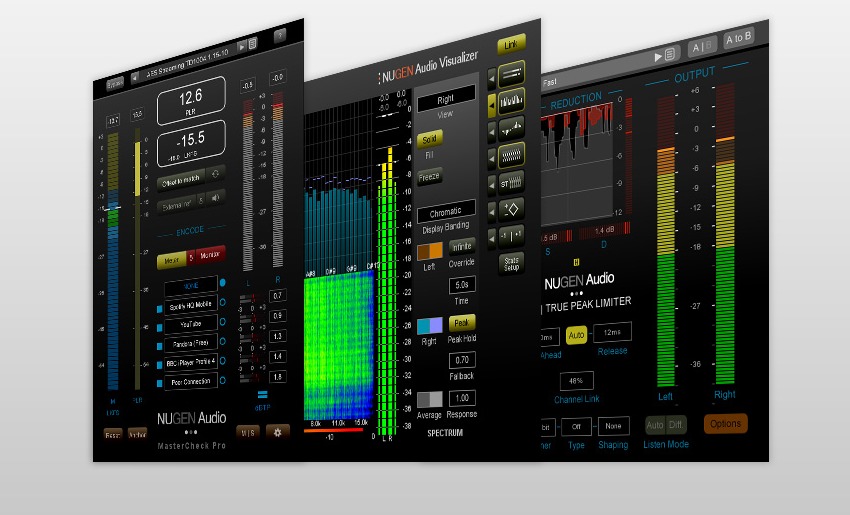Select the diamond vectorscope view icon
This screenshot has width=850, height=515.
pos(512,209)
